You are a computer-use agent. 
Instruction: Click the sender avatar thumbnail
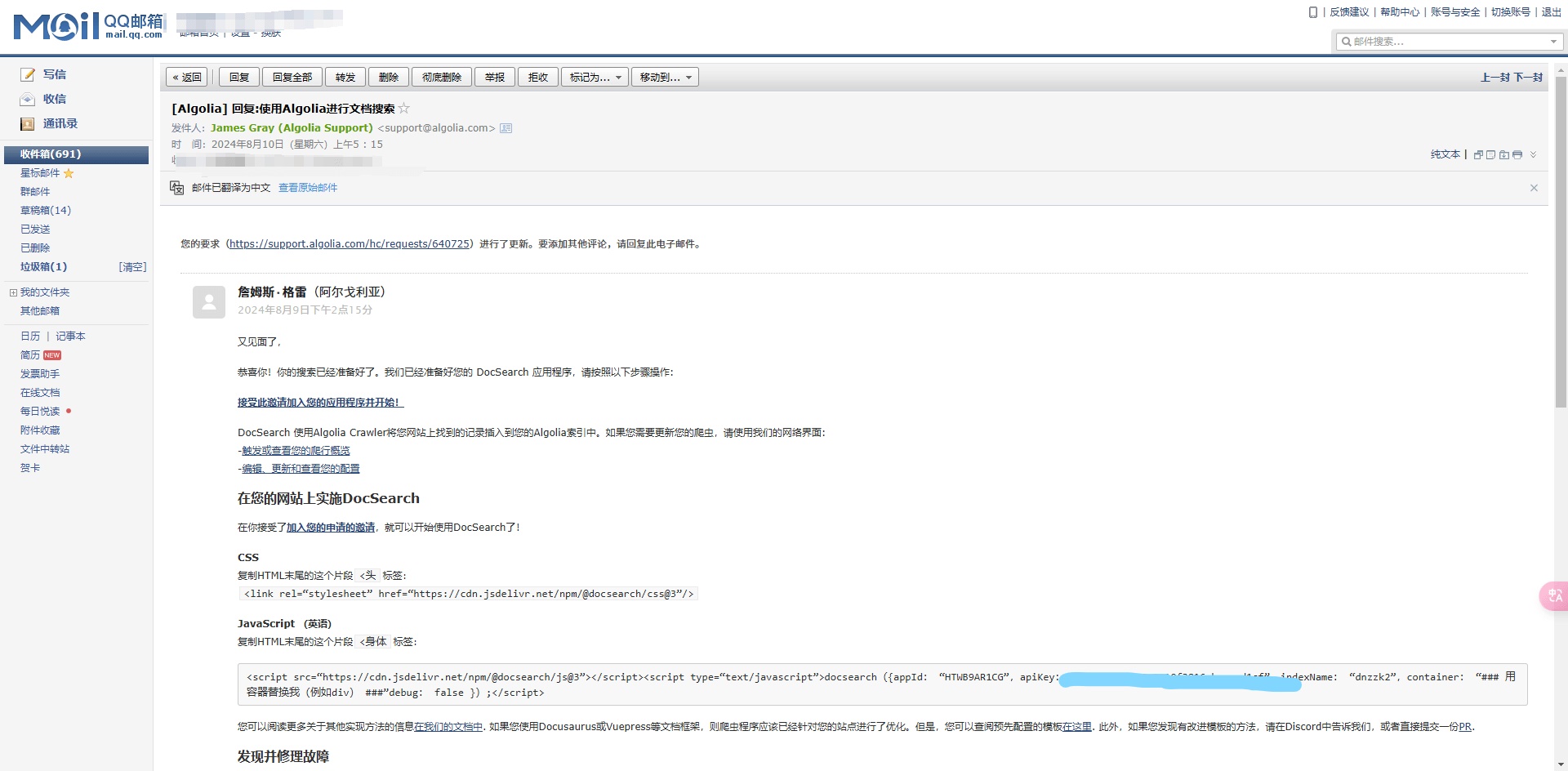coord(209,302)
